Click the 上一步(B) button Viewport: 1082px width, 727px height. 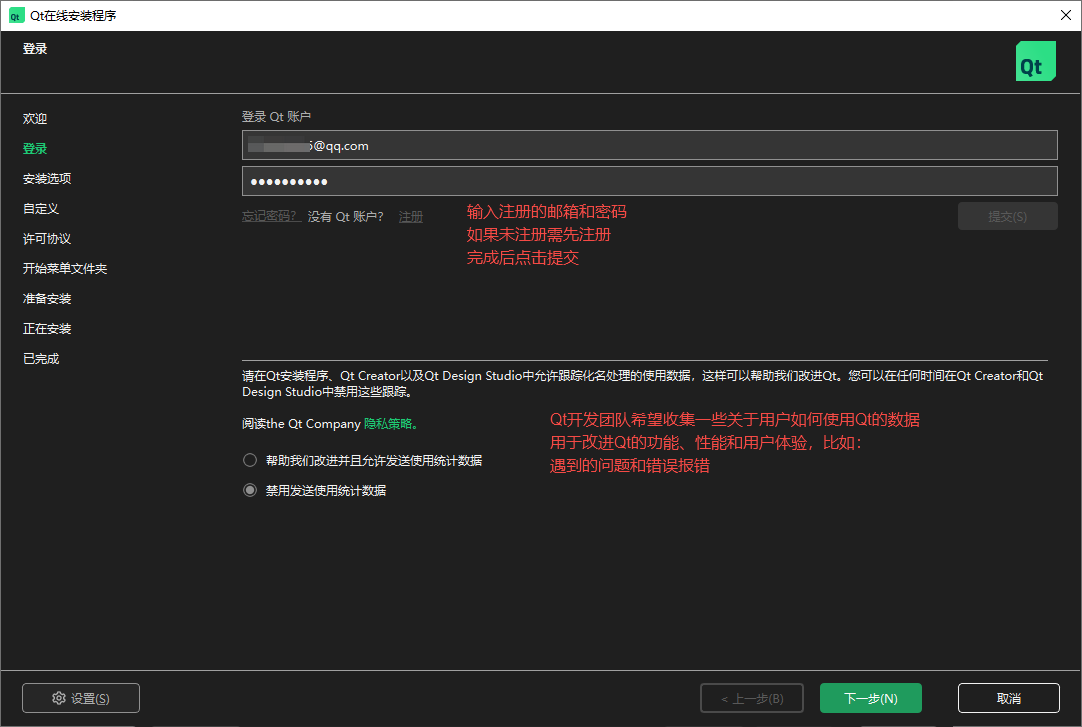tap(751, 698)
